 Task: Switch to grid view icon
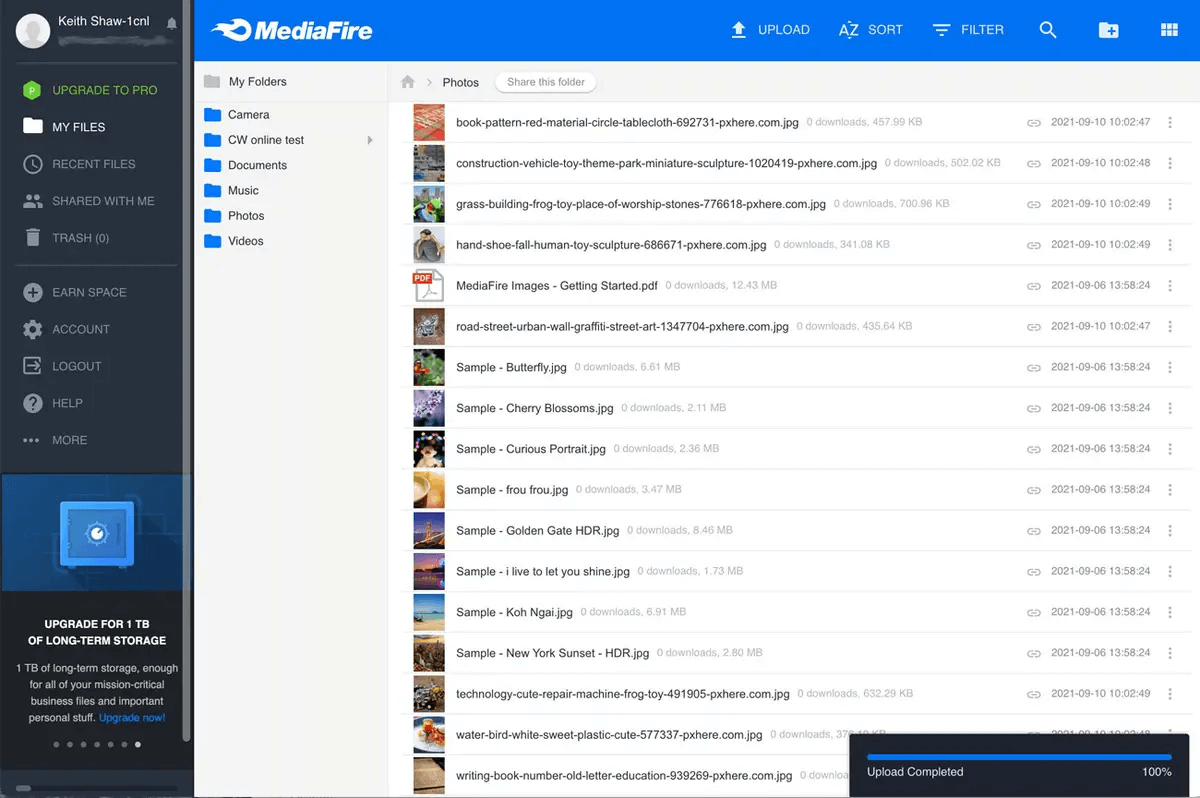click(1168, 30)
